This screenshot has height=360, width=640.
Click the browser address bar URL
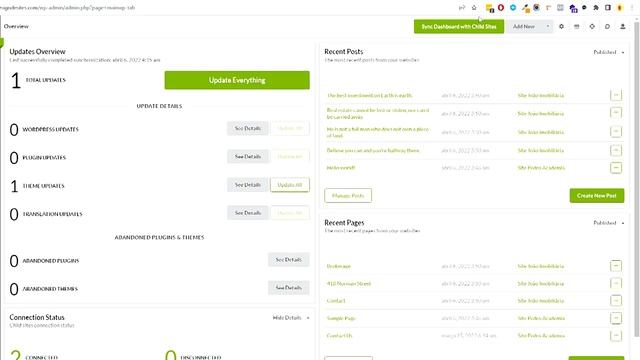[x=67, y=7]
